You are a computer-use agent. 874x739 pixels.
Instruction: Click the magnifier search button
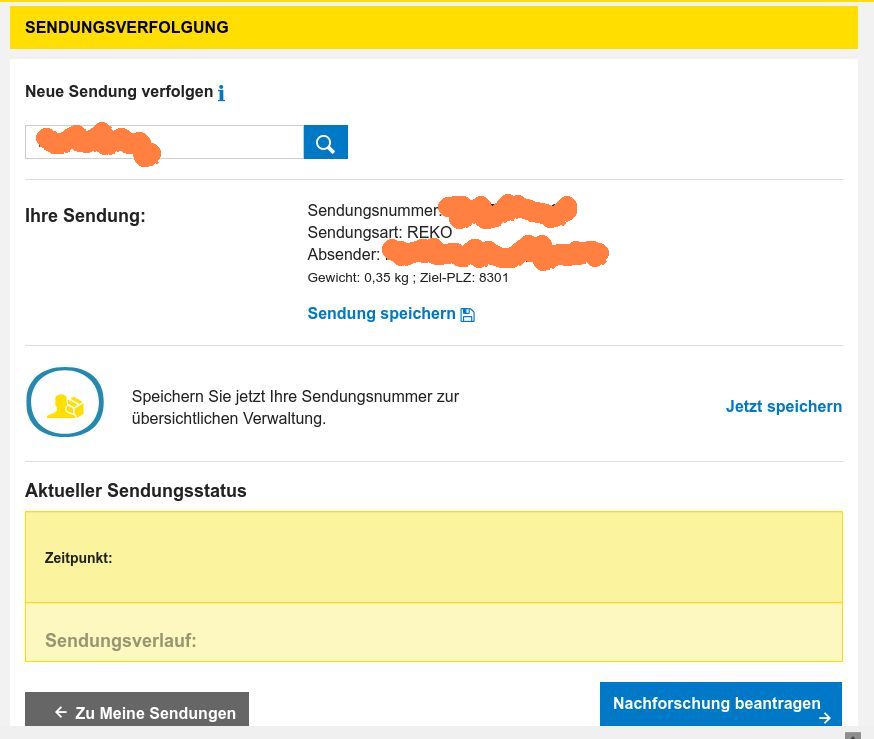(x=325, y=142)
